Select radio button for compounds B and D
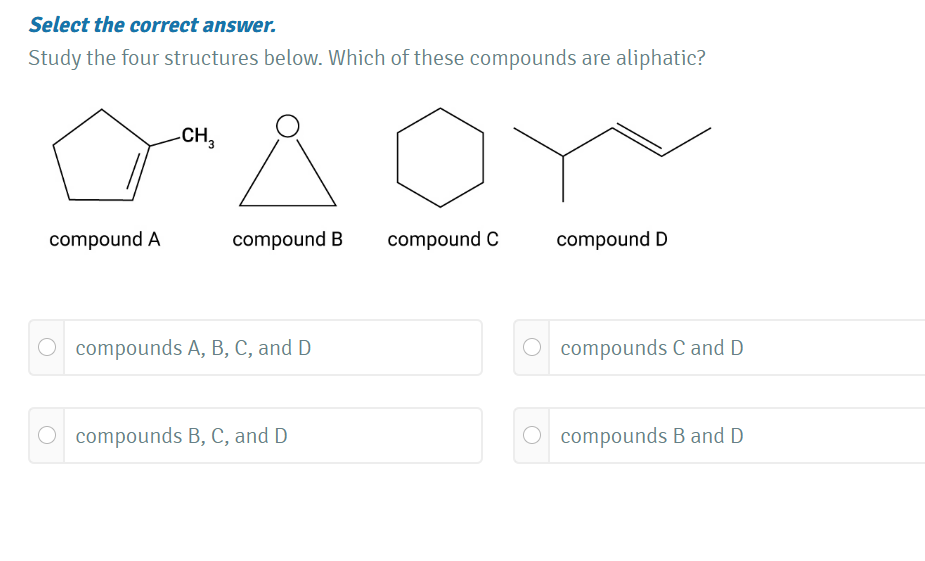 pyautogui.click(x=532, y=435)
